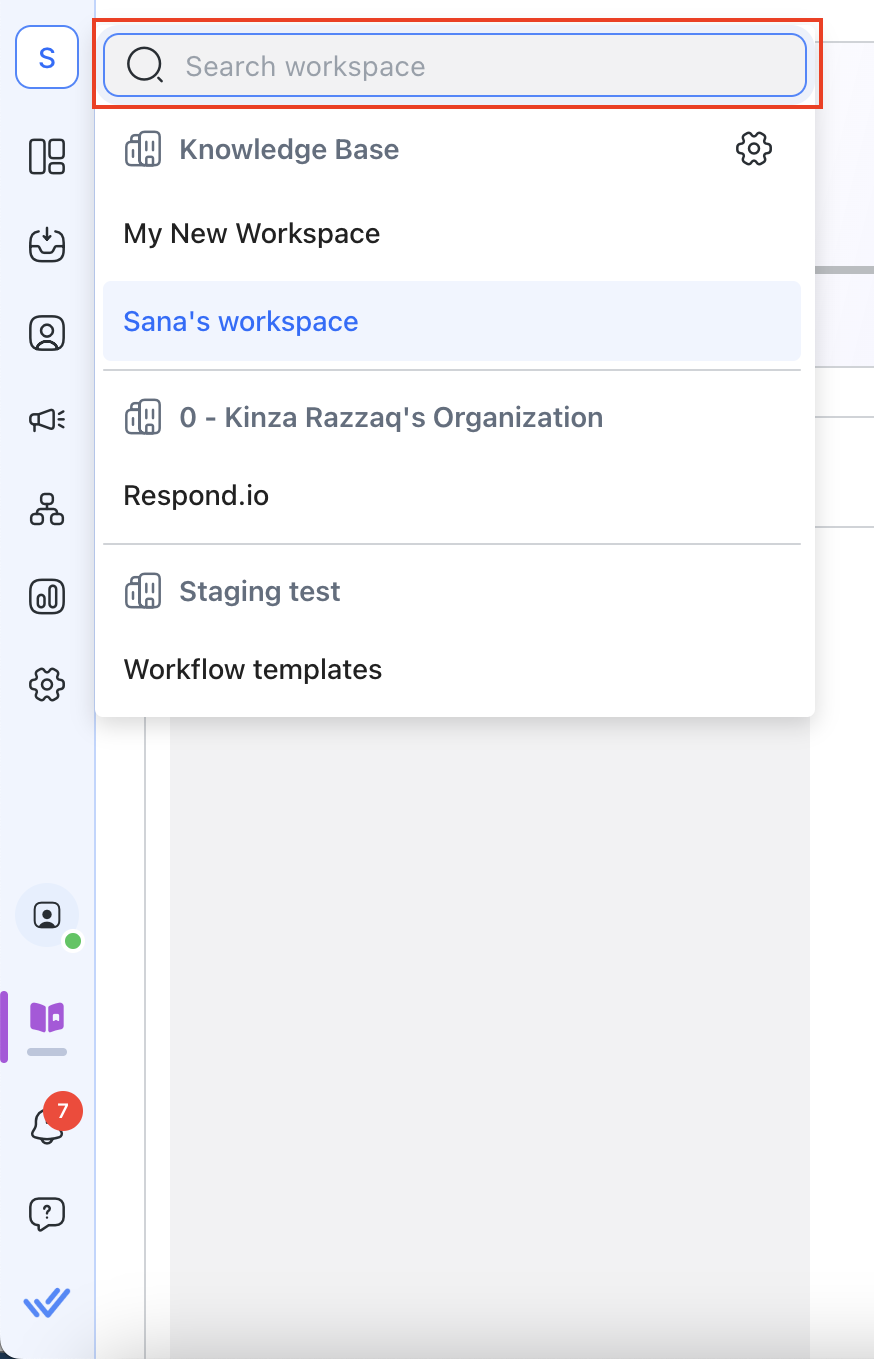Open the workspace switcher S avatar
Viewport: 874px width, 1359px height.
click(47, 58)
